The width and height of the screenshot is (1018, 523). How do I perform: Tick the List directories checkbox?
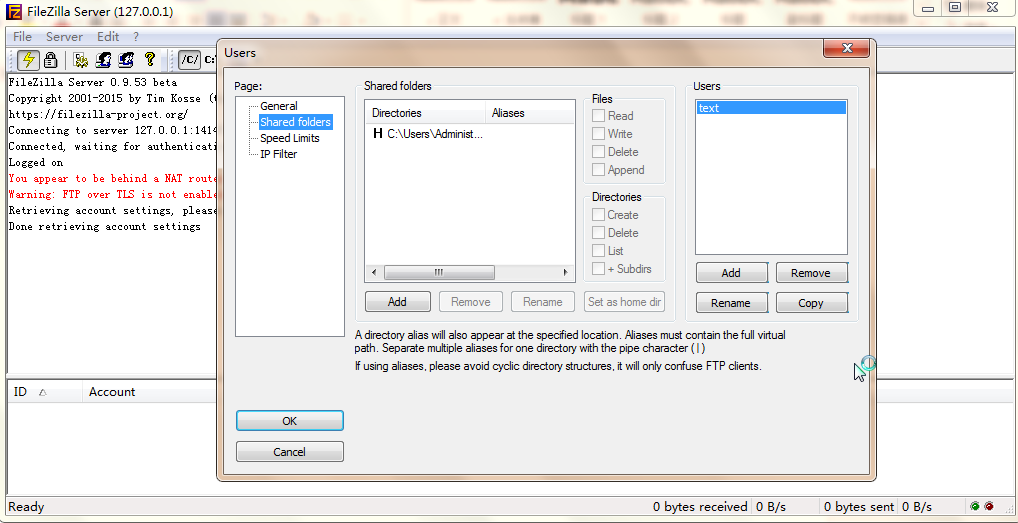coord(599,250)
